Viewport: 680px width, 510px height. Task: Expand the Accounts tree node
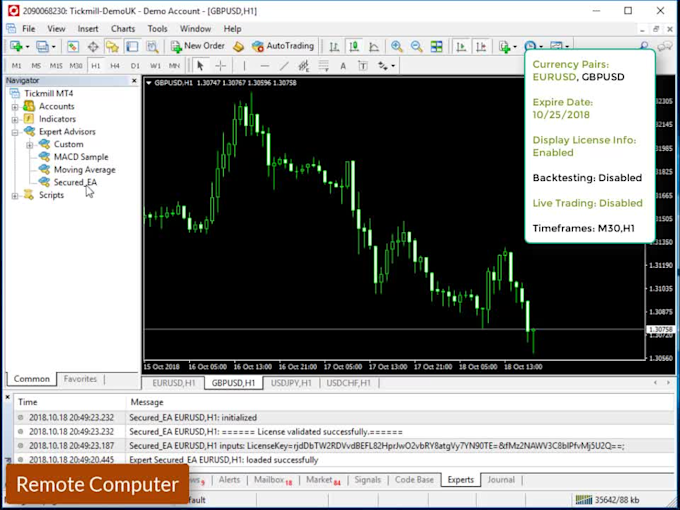click(x=15, y=107)
